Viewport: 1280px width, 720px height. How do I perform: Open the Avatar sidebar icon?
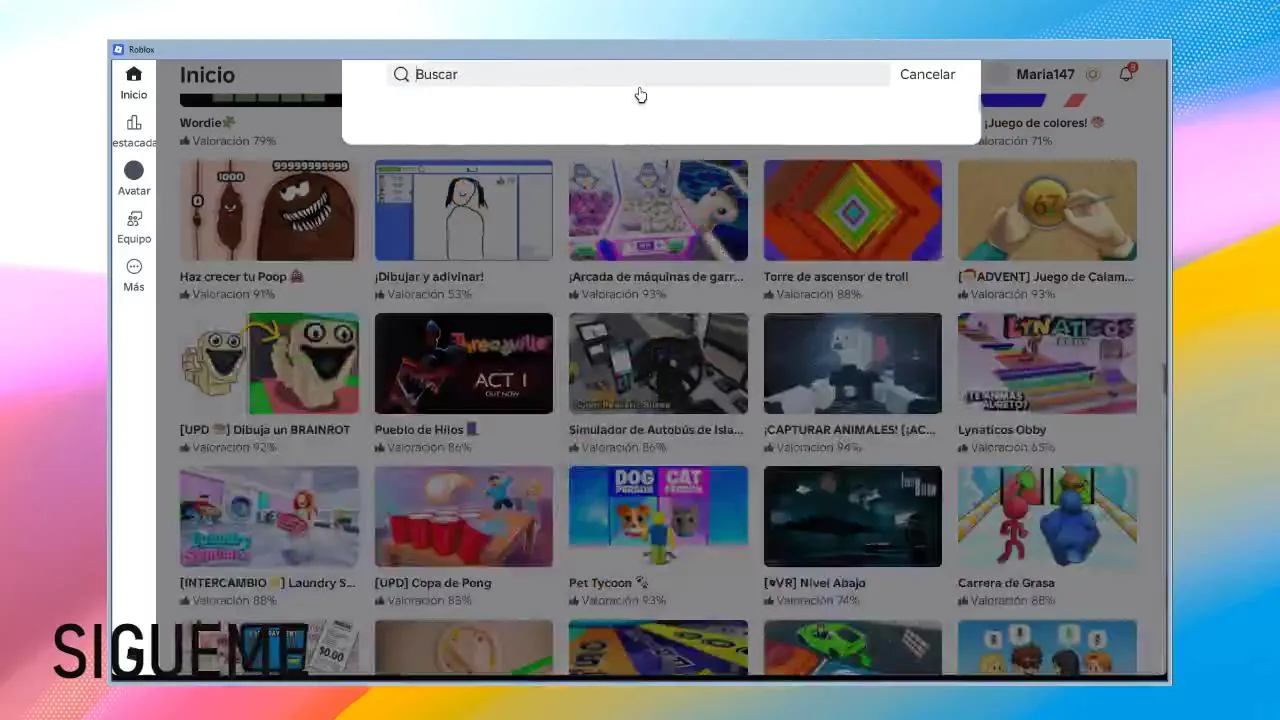[x=134, y=170]
